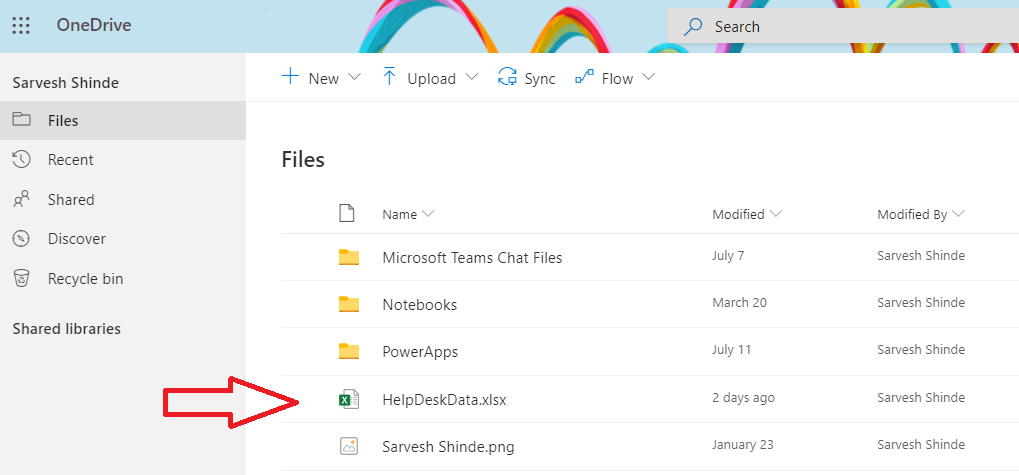
Task: Open the Modified column sort options
Action: point(747,214)
